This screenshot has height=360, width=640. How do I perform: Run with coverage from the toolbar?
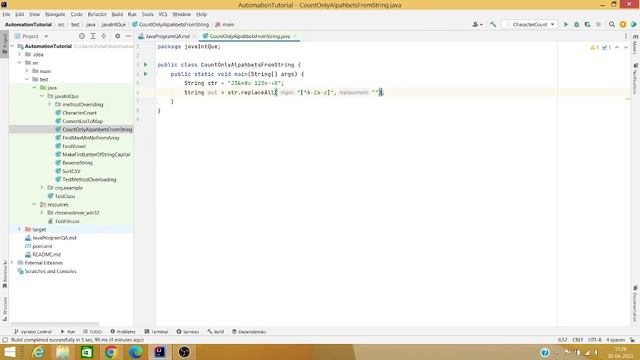click(587, 24)
